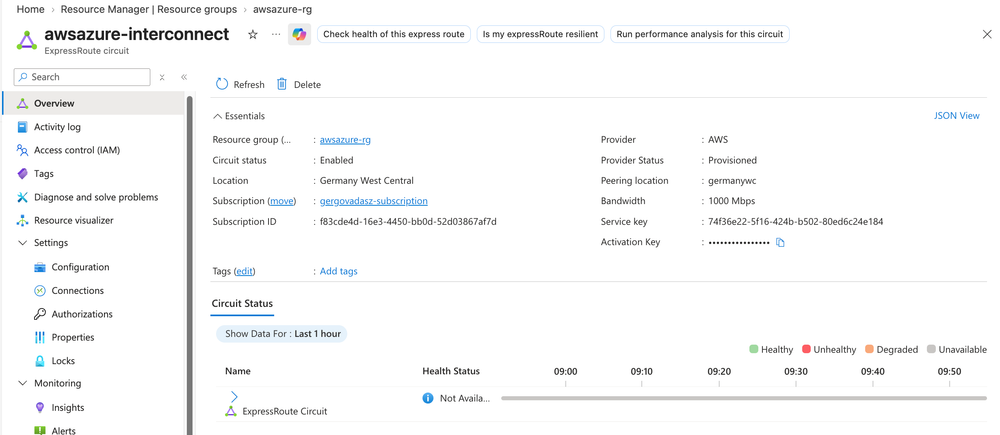Click the blue info icon beside Not Available
This screenshot has width=1000, height=435.
click(x=428, y=398)
